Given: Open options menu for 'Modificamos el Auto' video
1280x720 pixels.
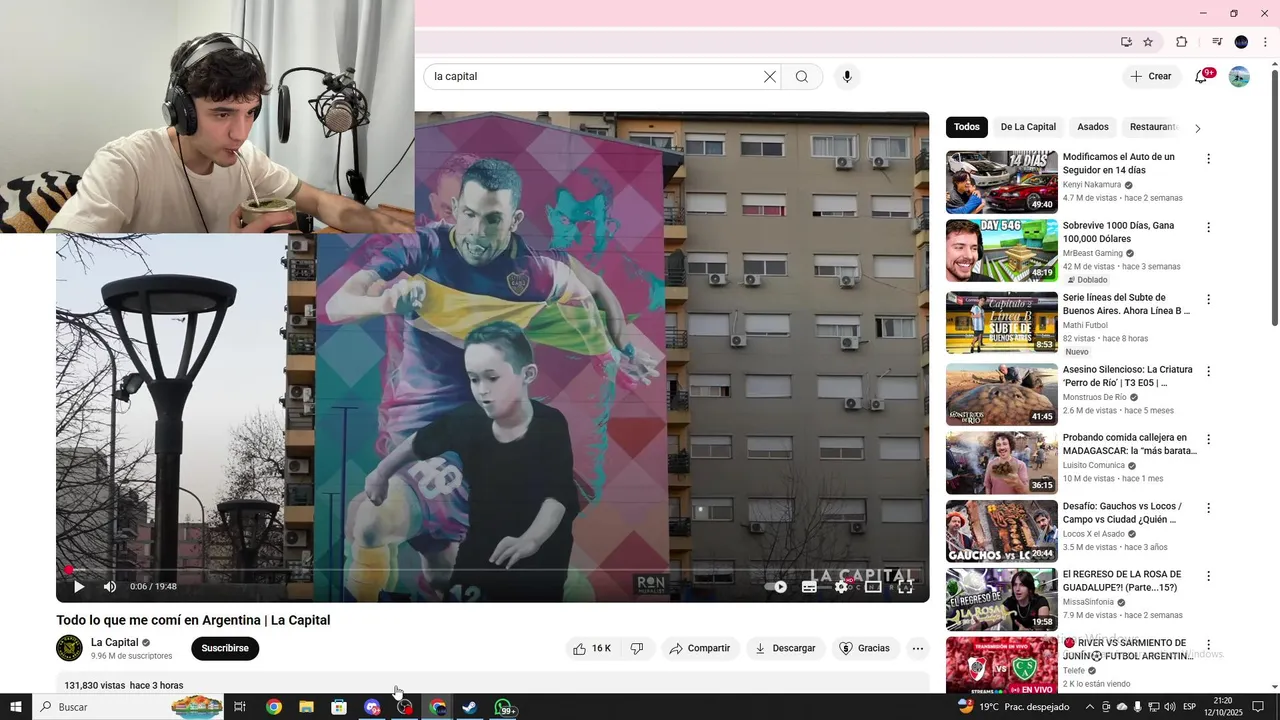Looking at the screenshot, I should pyautogui.click(x=1208, y=159).
